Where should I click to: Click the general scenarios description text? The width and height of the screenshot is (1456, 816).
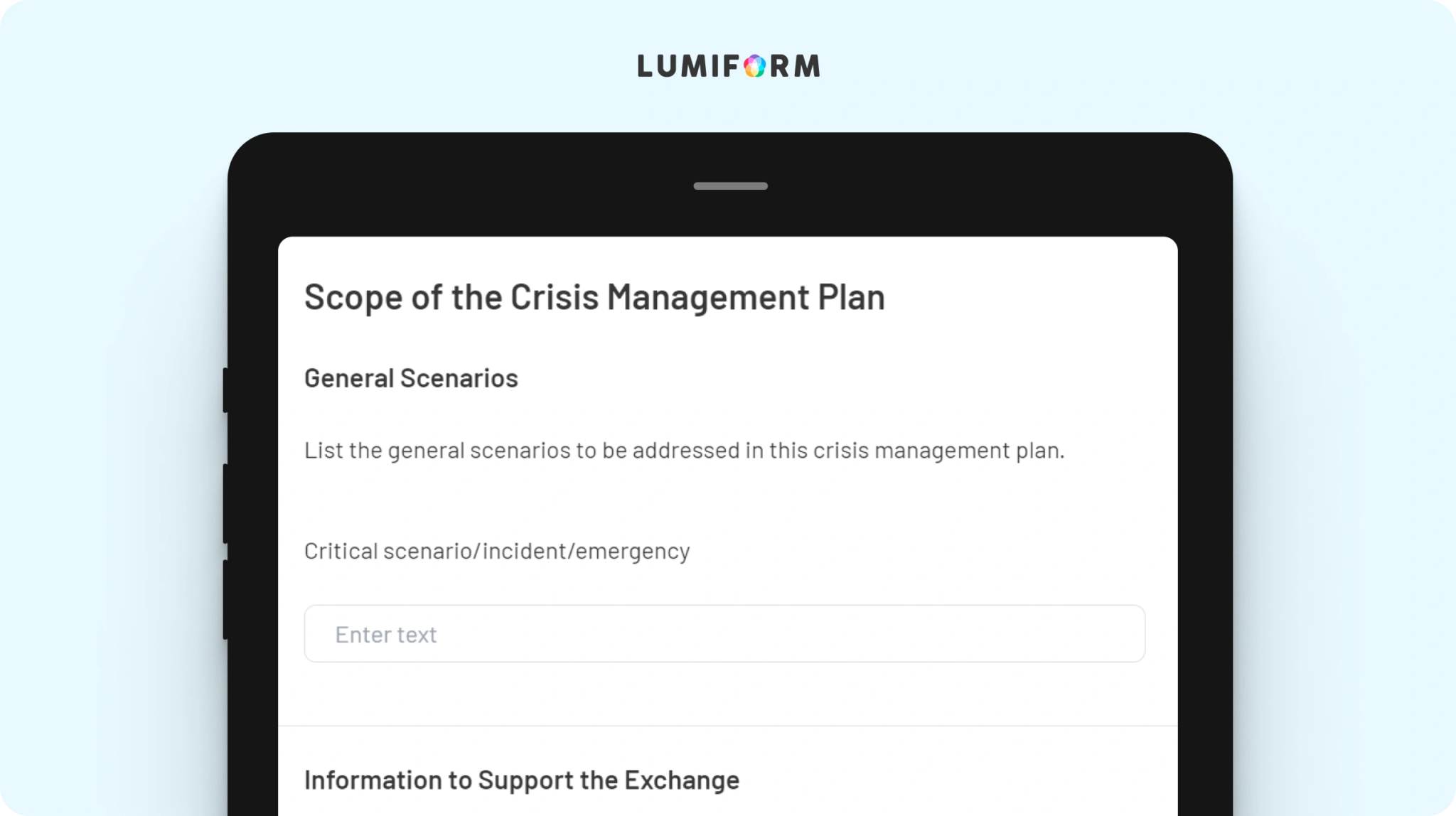pos(684,451)
